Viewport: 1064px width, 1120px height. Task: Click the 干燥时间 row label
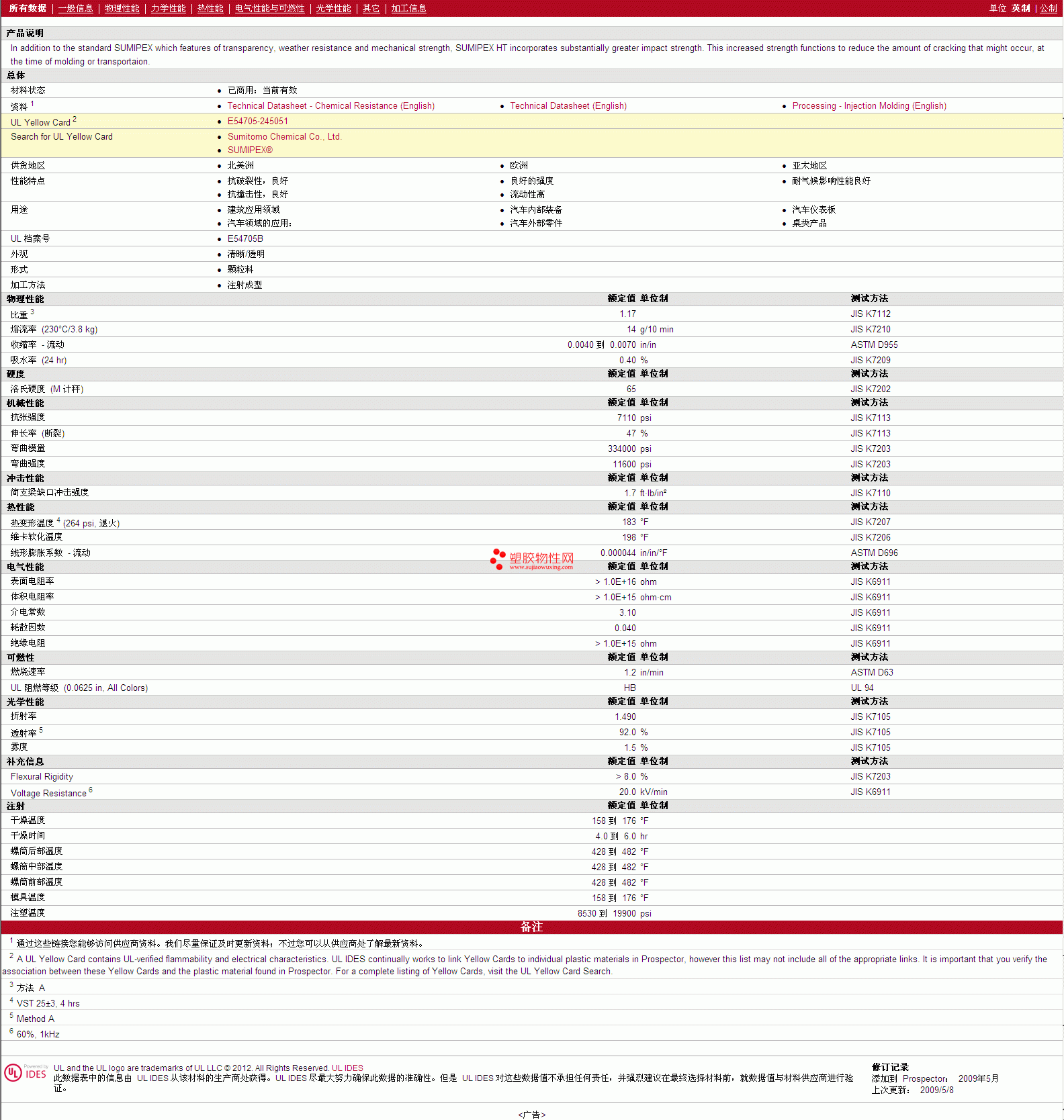[28, 836]
